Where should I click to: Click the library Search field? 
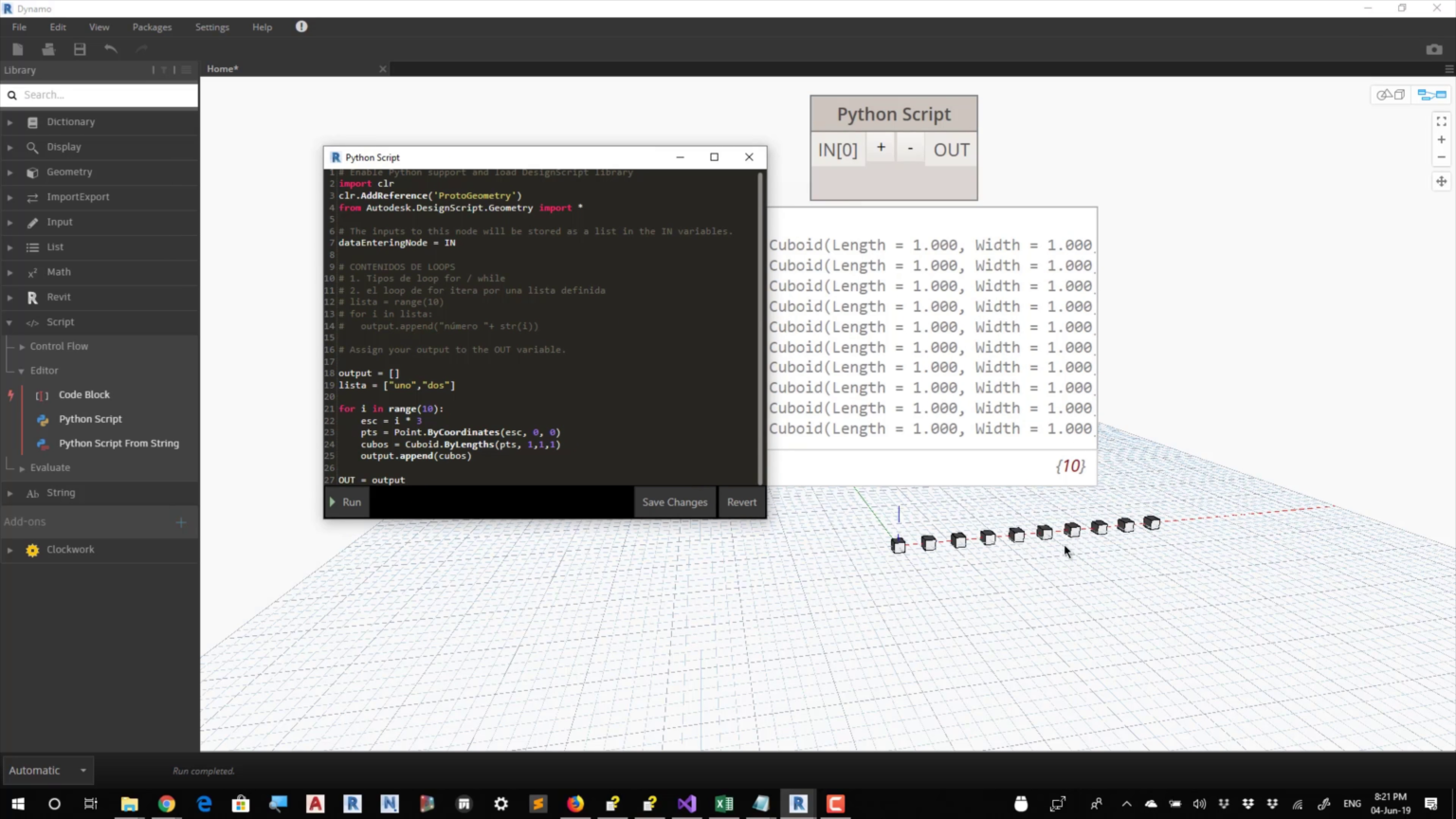99,95
